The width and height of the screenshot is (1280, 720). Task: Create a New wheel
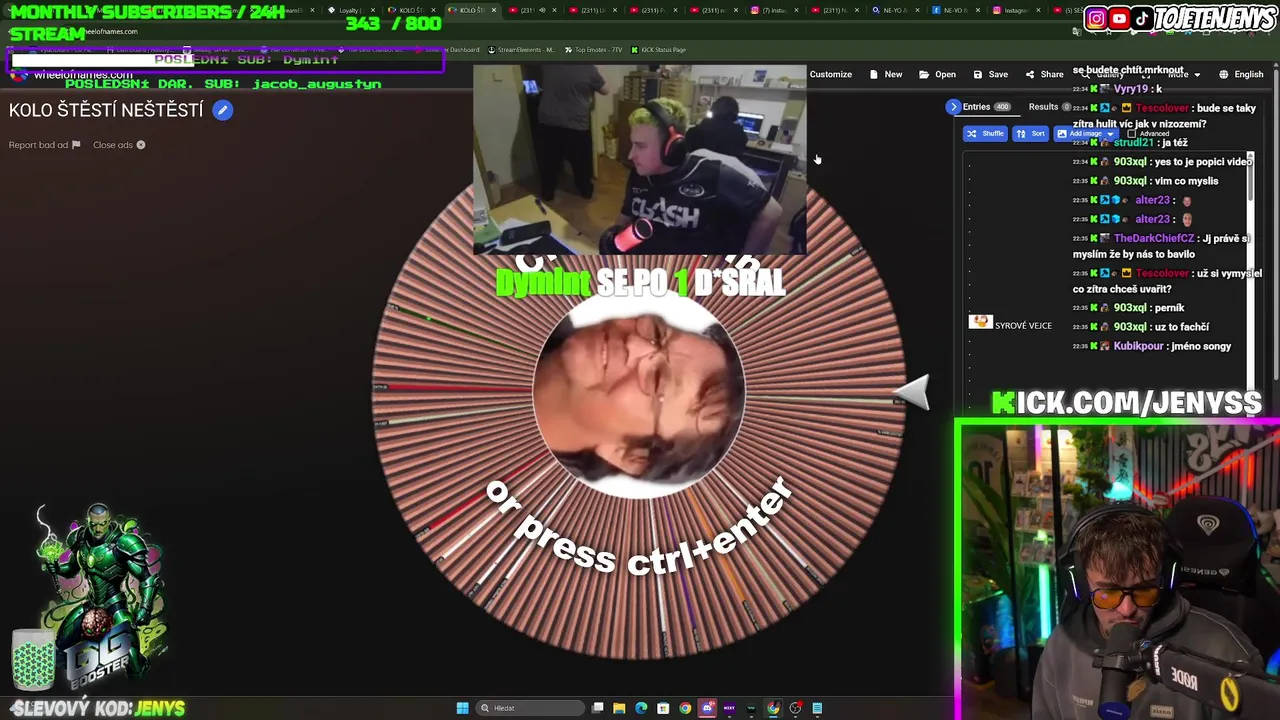tap(886, 74)
